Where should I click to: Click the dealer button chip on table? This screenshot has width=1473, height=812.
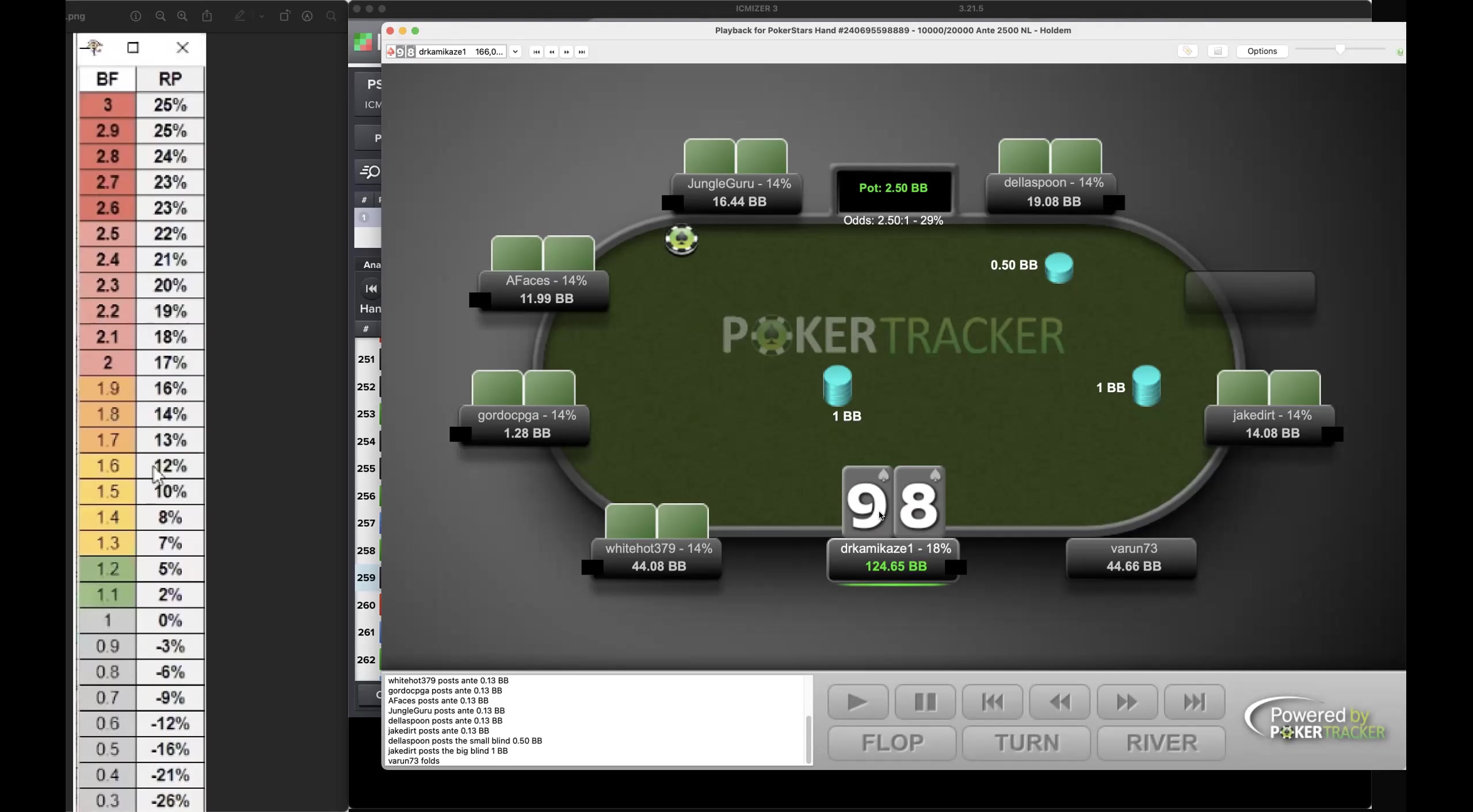(x=681, y=239)
